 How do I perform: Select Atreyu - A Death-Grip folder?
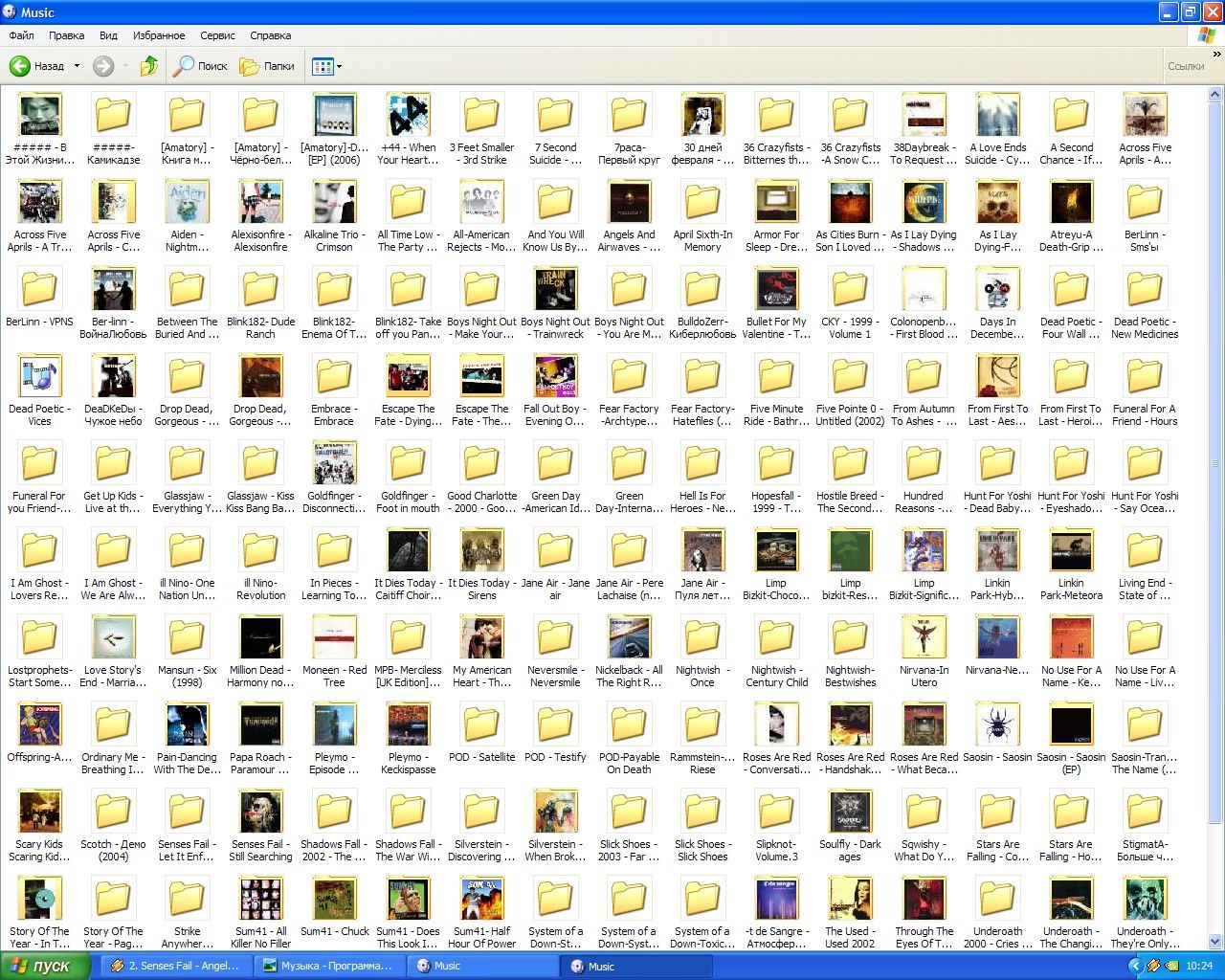[x=1071, y=216]
